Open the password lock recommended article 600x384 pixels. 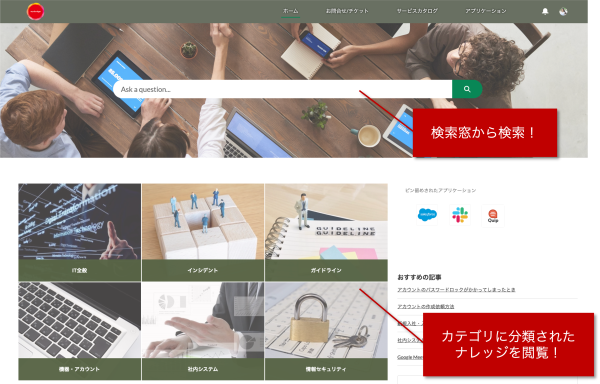pos(456,290)
